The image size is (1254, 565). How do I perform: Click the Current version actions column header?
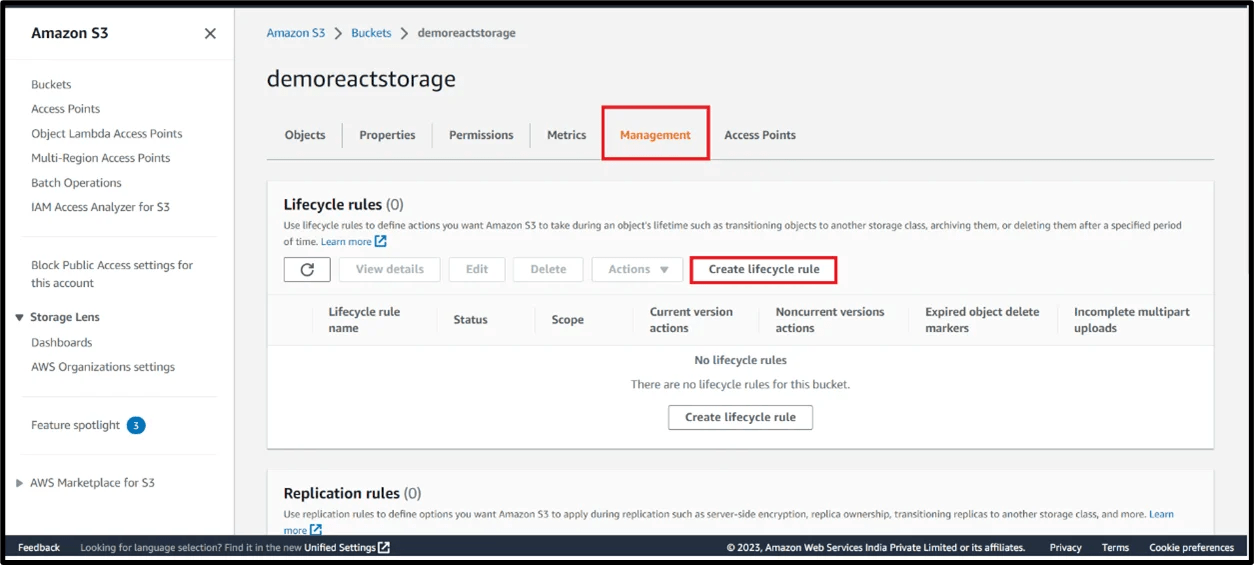pos(691,320)
